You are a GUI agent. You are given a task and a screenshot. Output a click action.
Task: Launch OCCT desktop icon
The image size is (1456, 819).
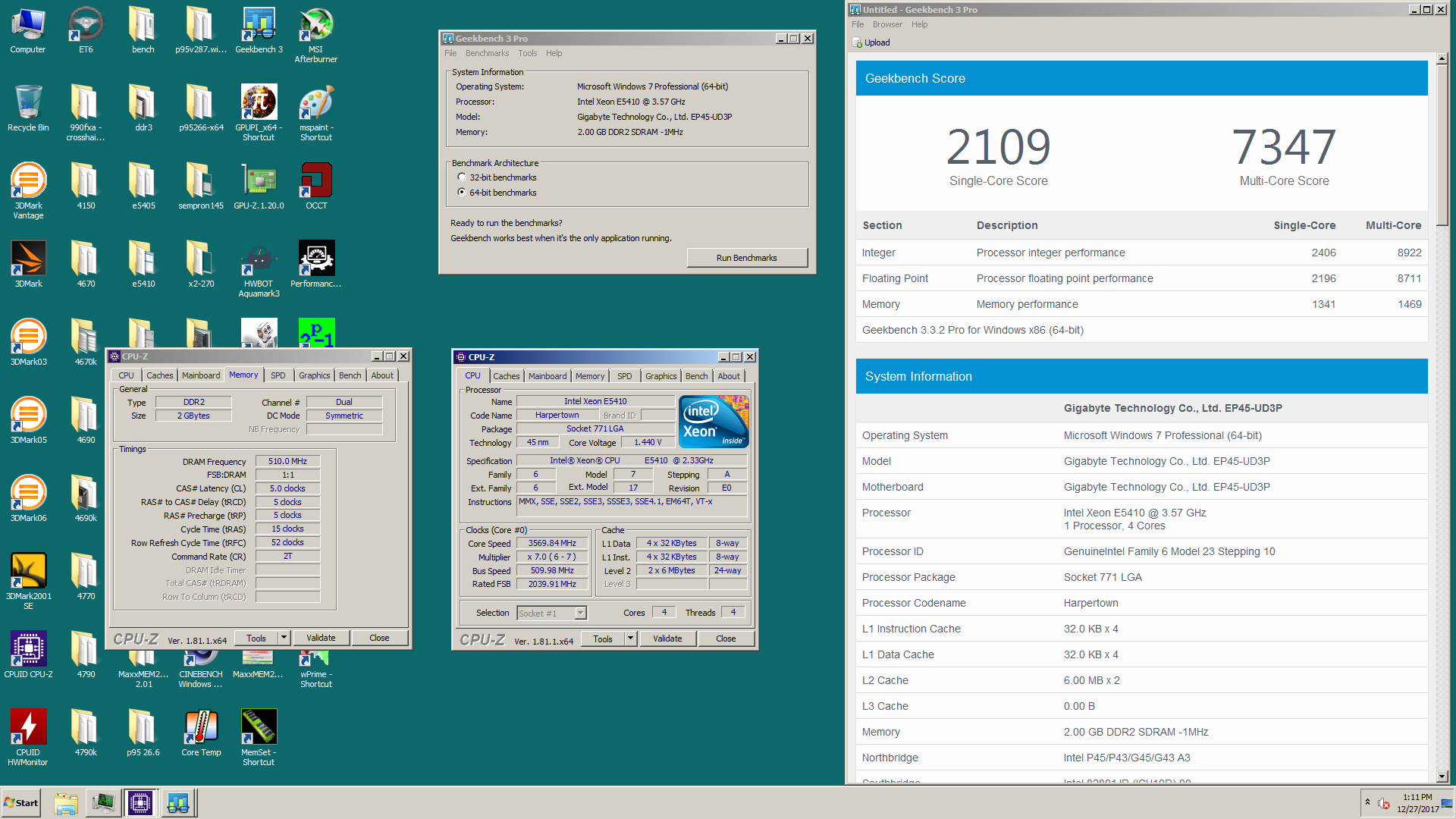(316, 187)
